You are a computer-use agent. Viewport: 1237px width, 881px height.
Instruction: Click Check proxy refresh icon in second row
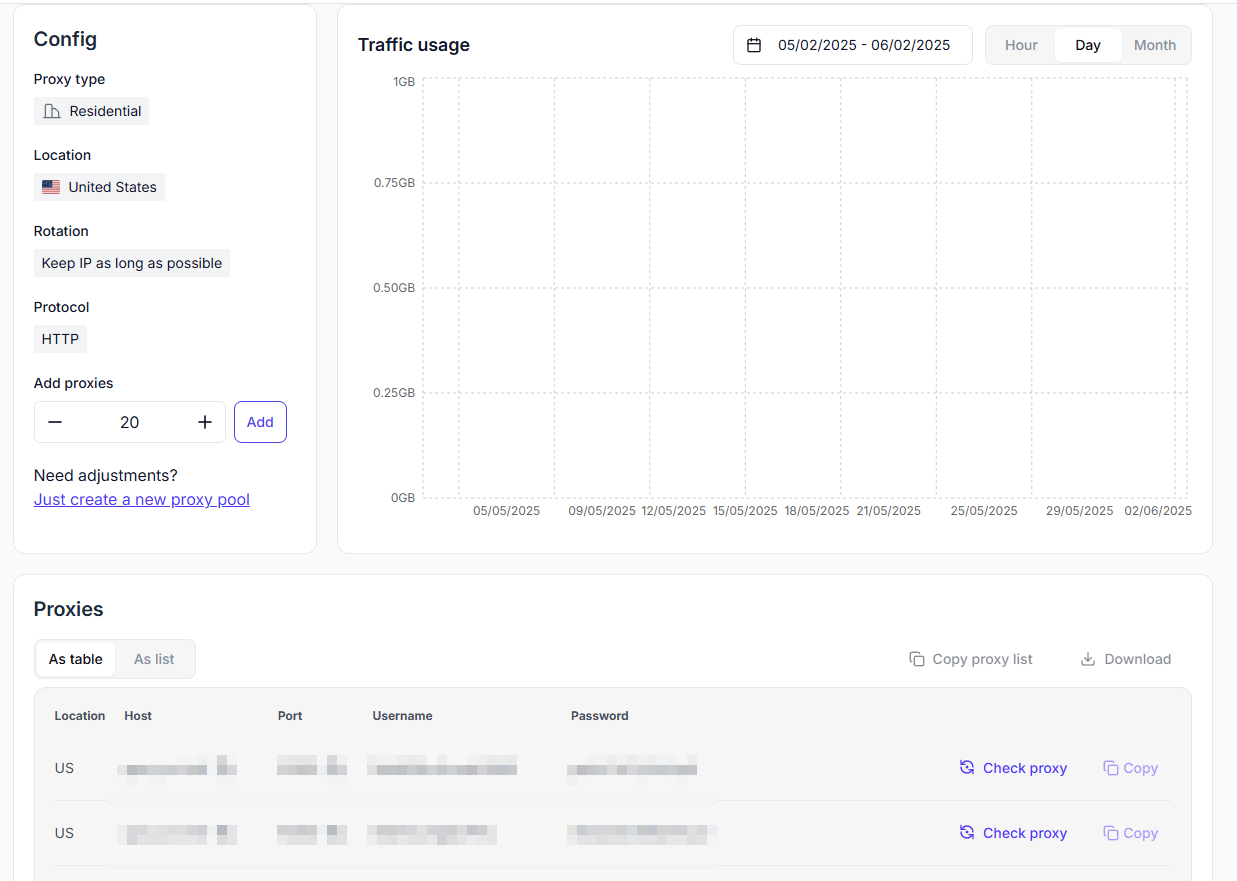pos(967,833)
